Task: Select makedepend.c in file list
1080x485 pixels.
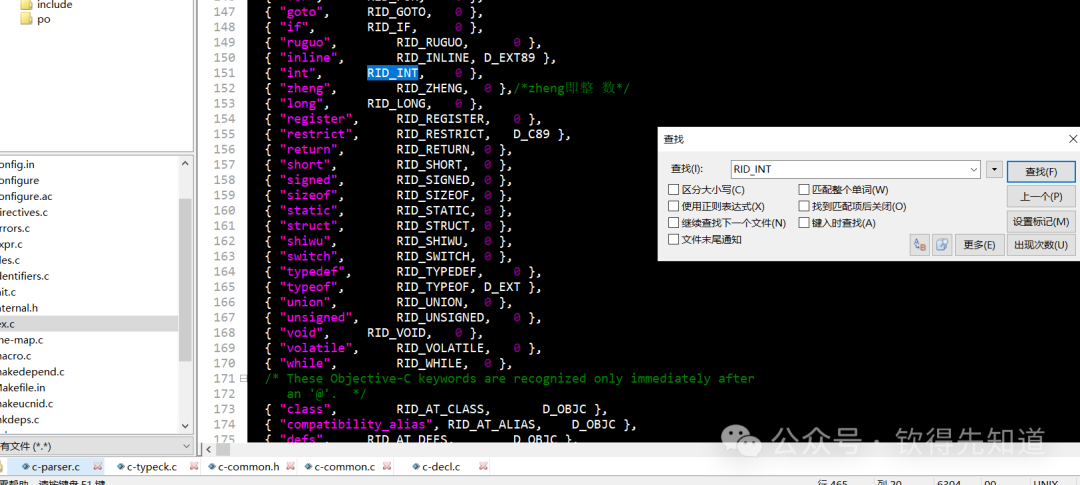Action: [32, 371]
